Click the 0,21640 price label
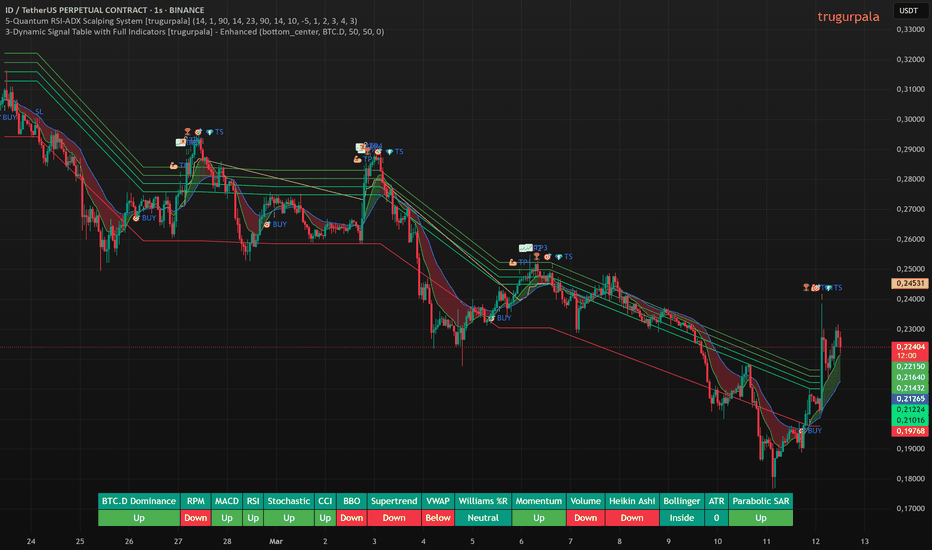The height and width of the screenshot is (550, 932). (910, 377)
